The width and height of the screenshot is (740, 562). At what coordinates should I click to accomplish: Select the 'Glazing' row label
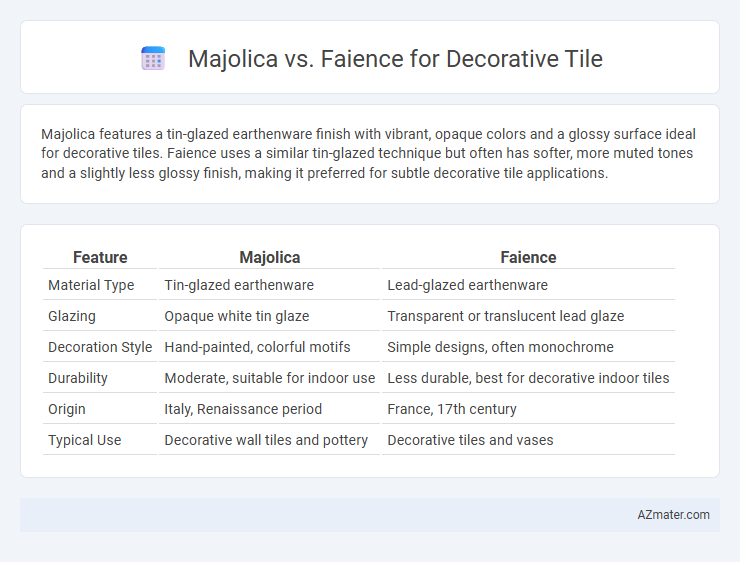point(72,316)
